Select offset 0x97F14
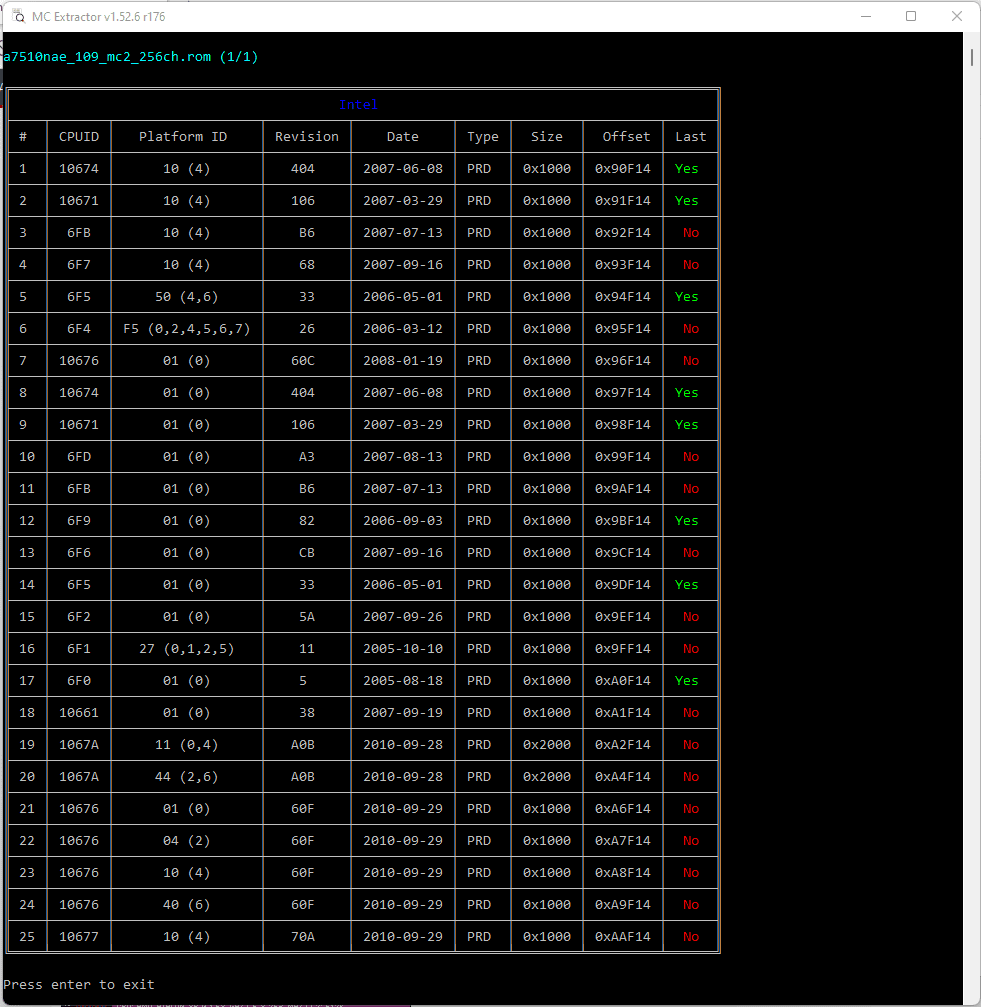Viewport: 981px width, 1007px height. [622, 393]
